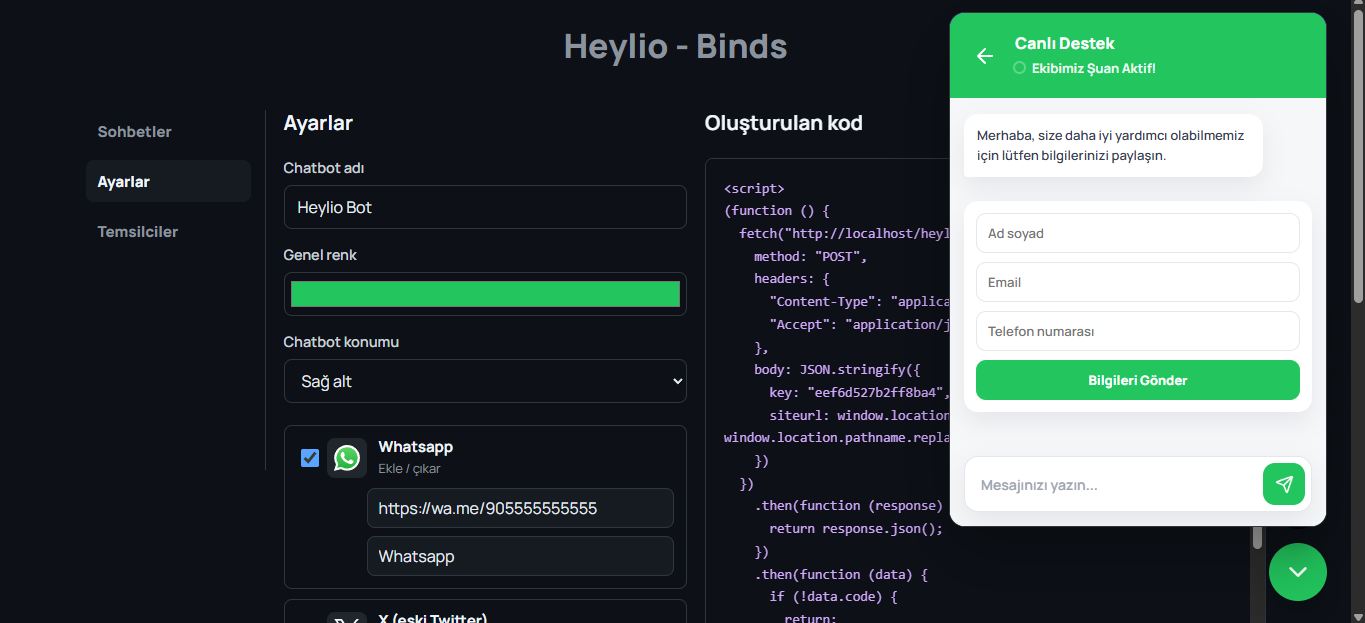Focus the Ad soyad field
This screenshot has width=1365, height=623.
coord(1138,233)
